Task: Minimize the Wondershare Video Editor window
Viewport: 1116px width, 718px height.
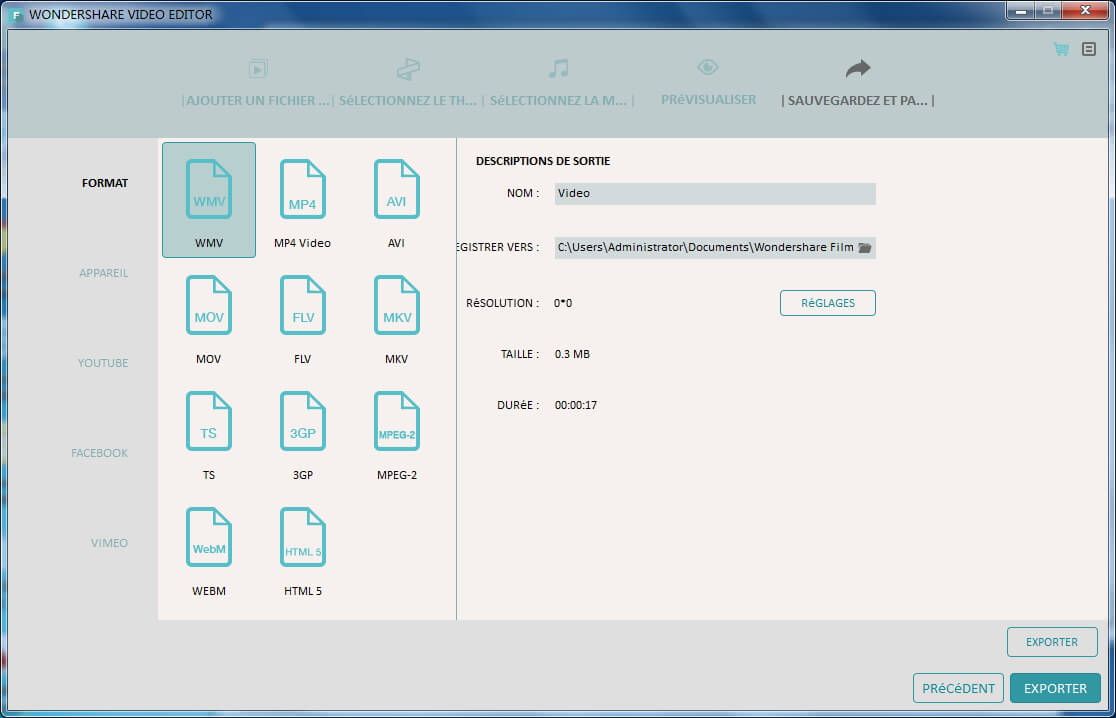Action: point(1020,11)
